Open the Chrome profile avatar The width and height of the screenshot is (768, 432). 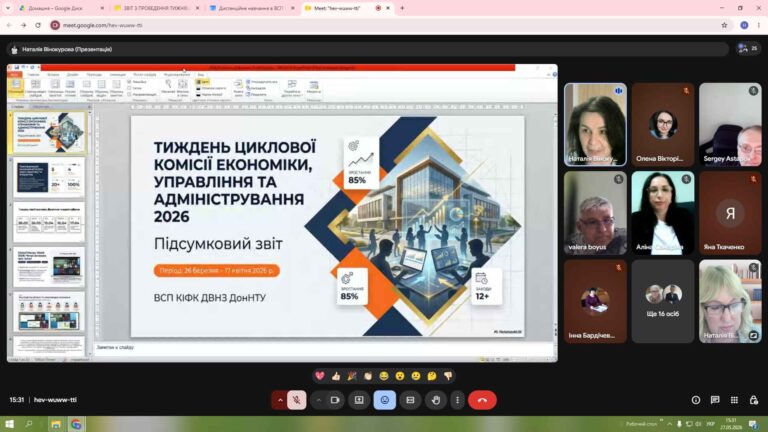(x=744, y=25)
